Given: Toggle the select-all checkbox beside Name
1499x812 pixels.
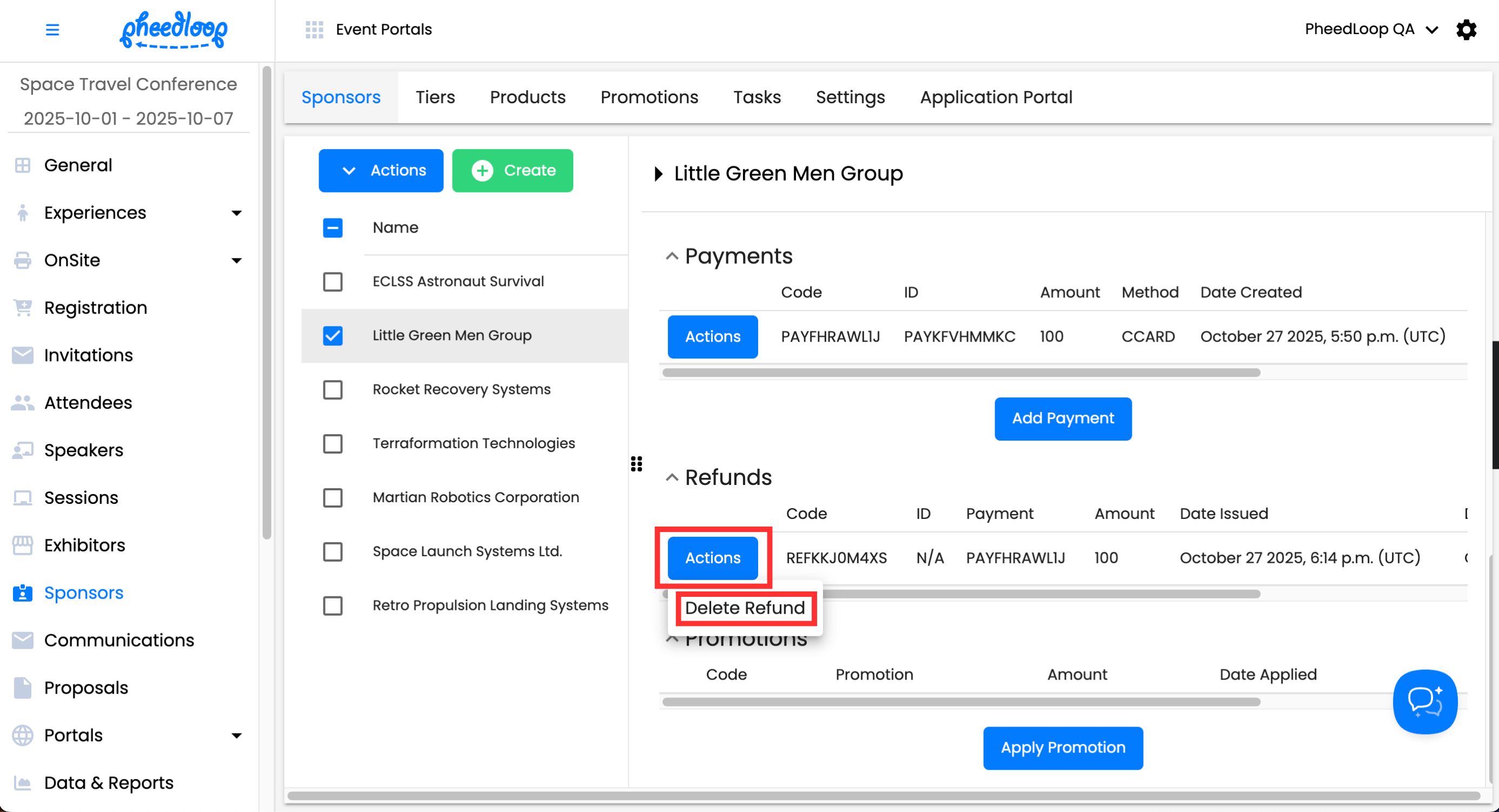Looking at the screenshot, I should pos(333,228).
